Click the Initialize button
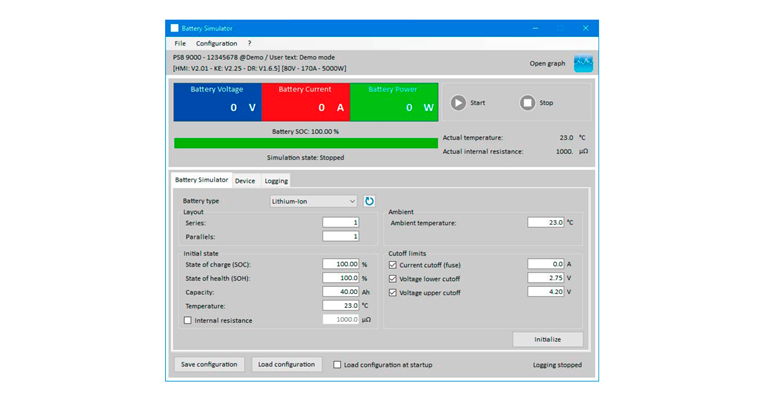Screen dimensions: 765x402 click(x=547, y=340)
